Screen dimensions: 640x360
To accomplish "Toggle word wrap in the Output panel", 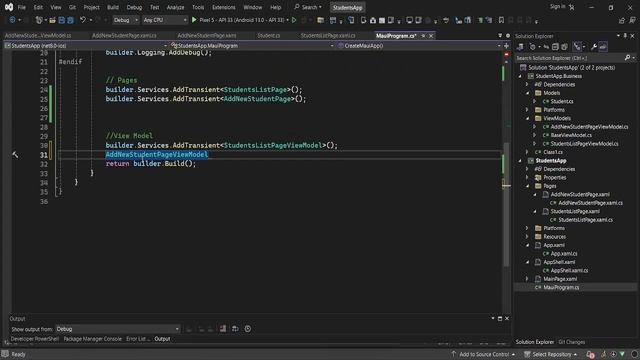I will [x=235, y=329].
